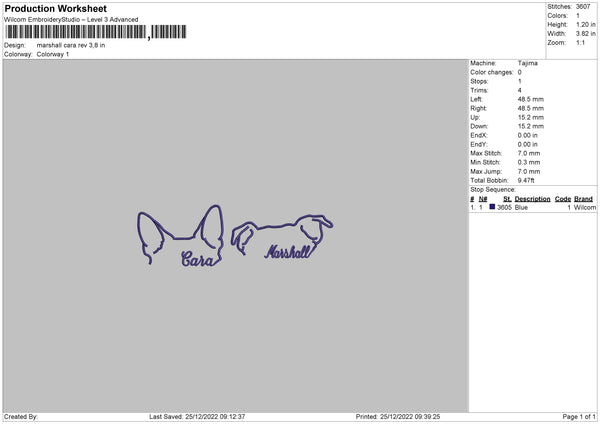Click Machine value Tajima
The height and width of the screenshot is (424, 600).
(x=528, y=63)
